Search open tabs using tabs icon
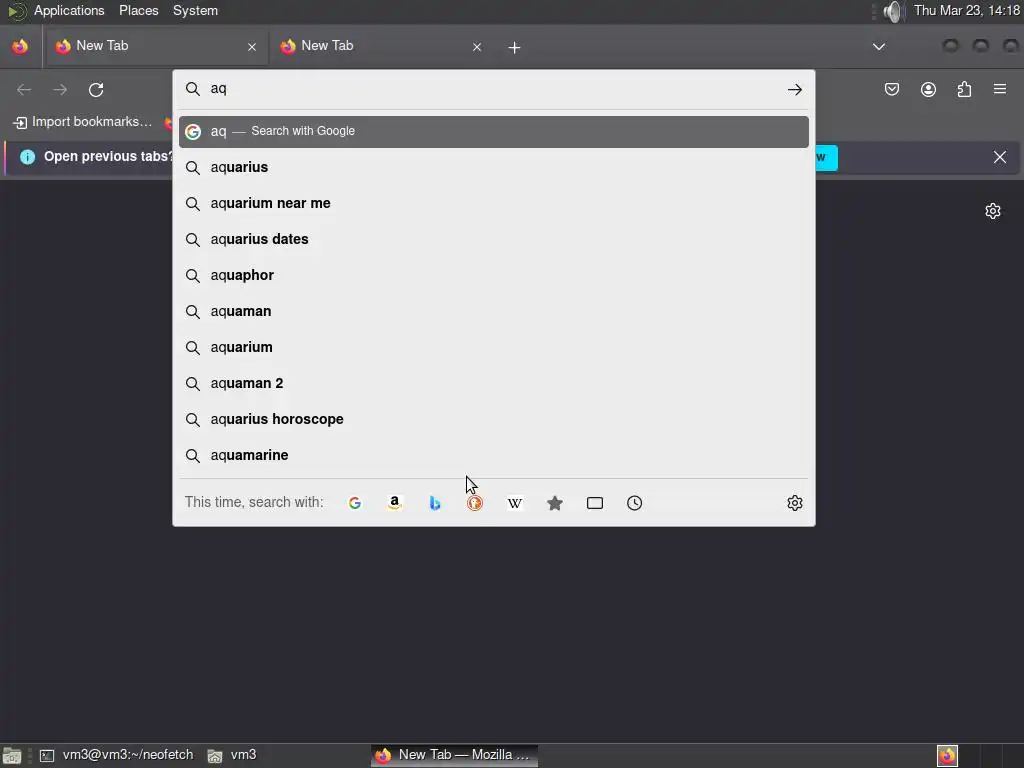Image resolution: width=1024 pixels, height=768 pixels. click(x=595, y=503)
